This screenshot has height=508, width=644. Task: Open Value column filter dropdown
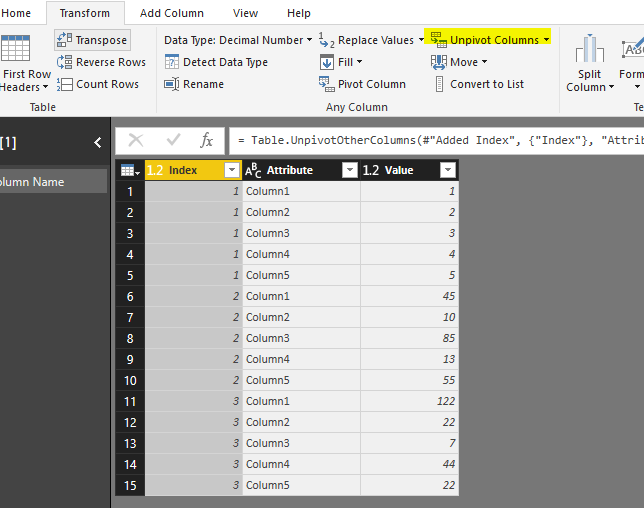pos(448,170)
